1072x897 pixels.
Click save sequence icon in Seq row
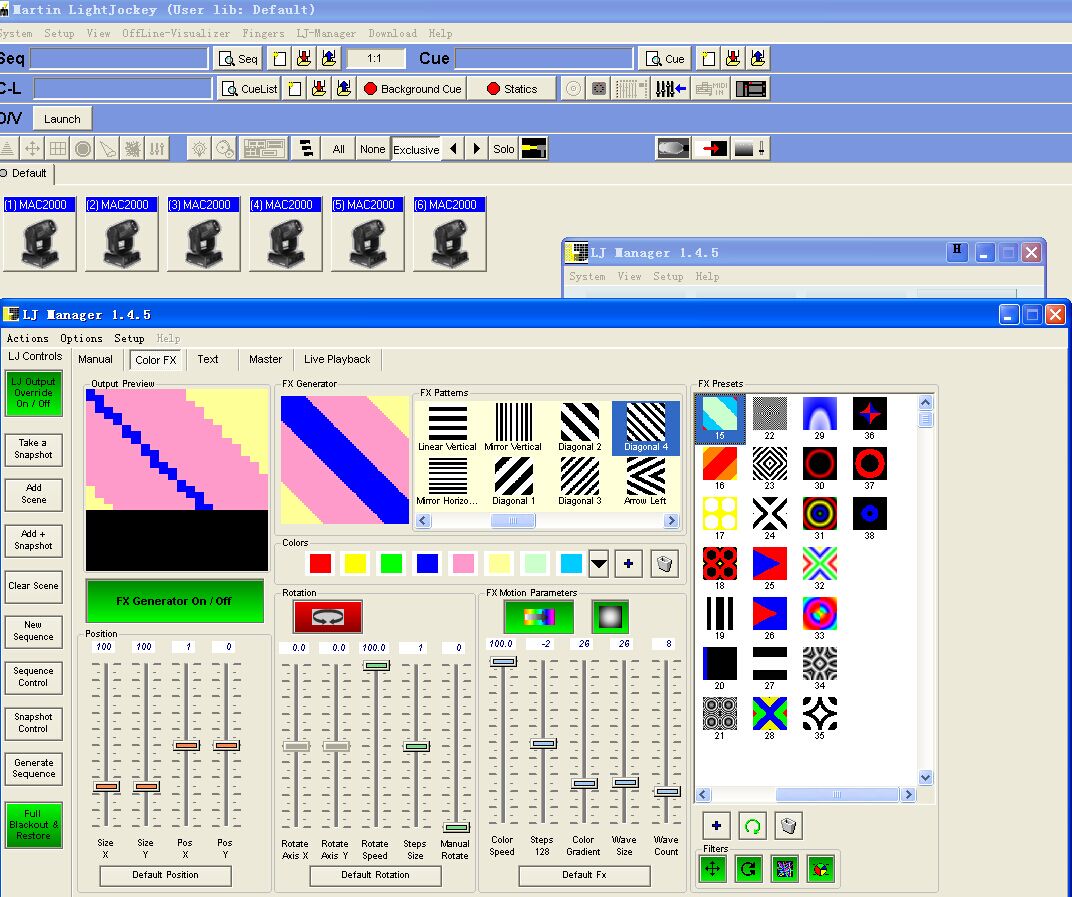[304, 59]
